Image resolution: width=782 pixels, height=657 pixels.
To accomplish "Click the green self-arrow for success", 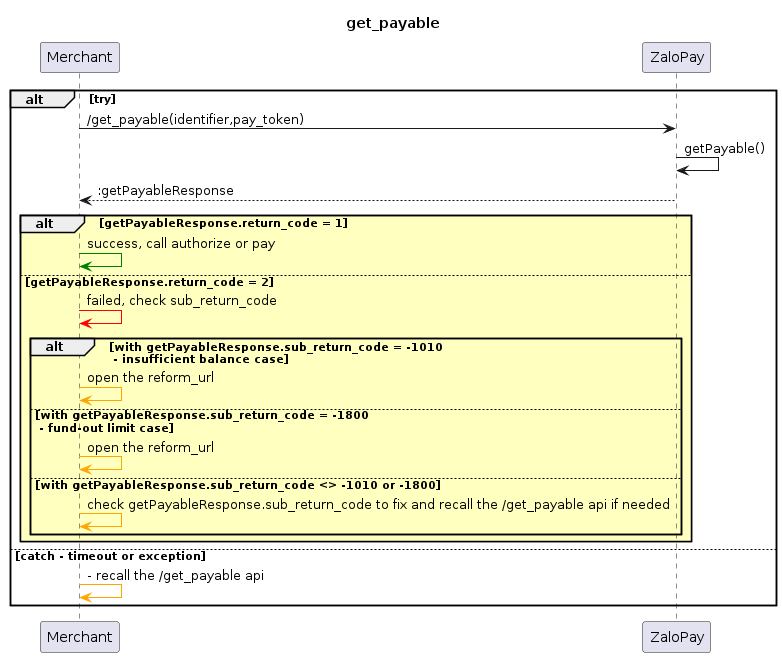I will [100, 260].
